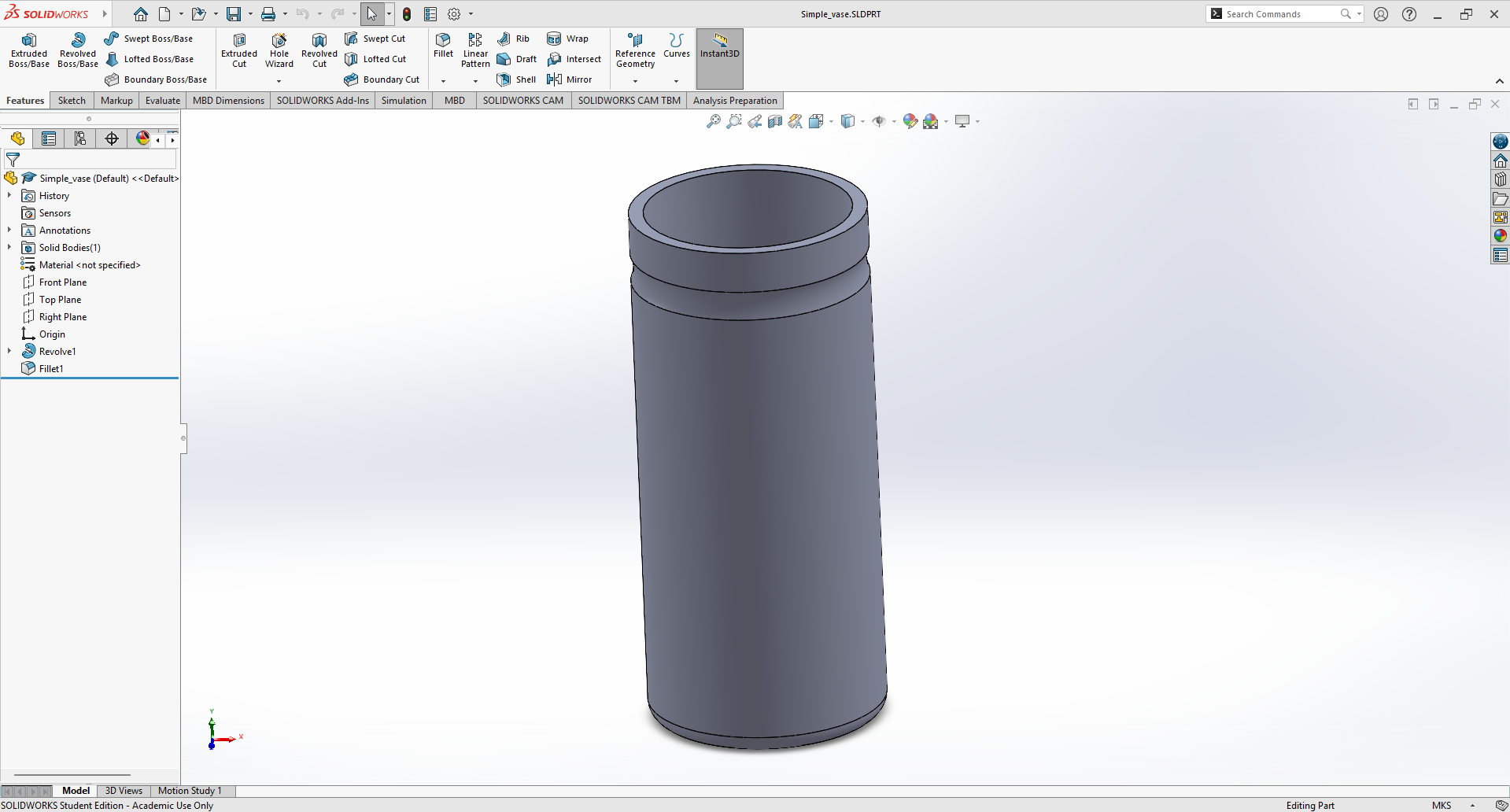Open the Section View tool
Screen dimensions: 1510x812
pos(775,121)
